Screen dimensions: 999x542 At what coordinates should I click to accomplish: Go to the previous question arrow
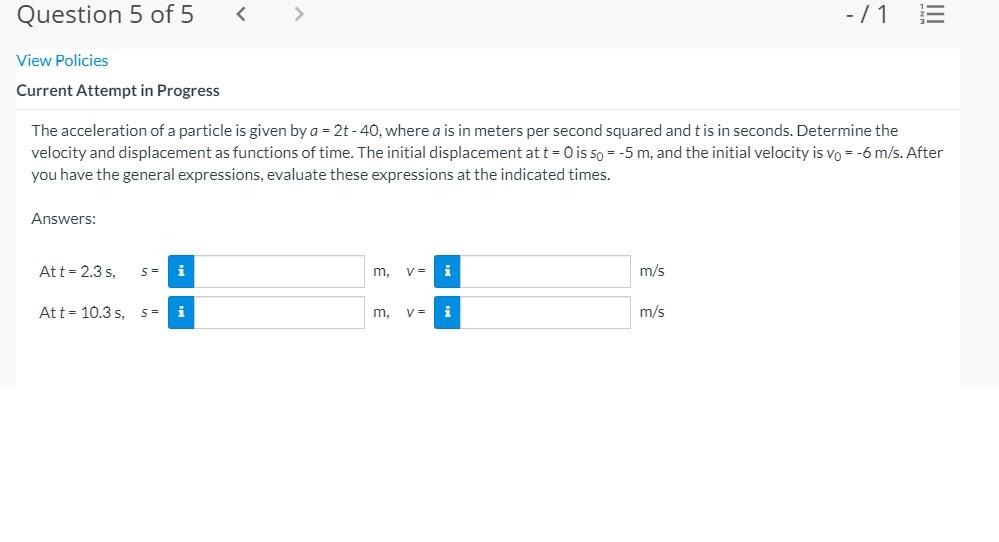click(241, 15)
